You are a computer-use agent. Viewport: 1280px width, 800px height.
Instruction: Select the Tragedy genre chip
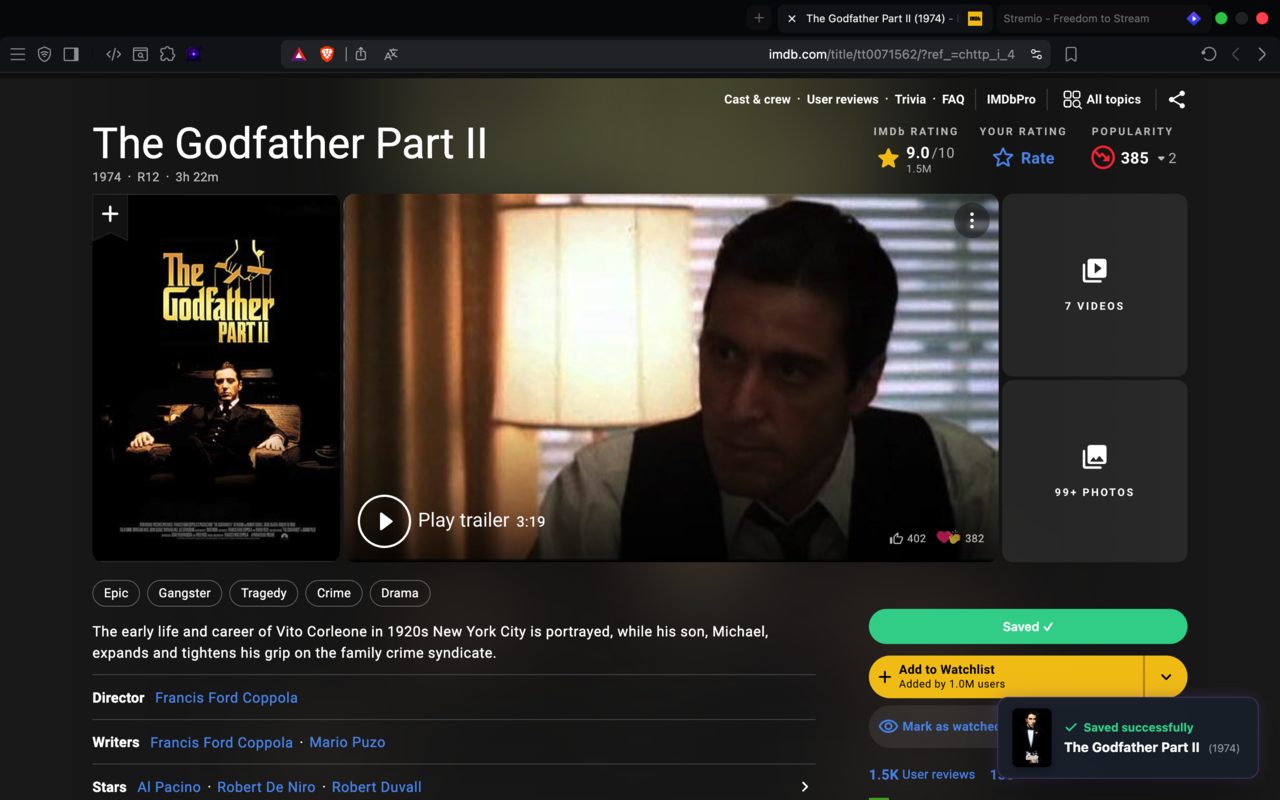coord(264,593)
